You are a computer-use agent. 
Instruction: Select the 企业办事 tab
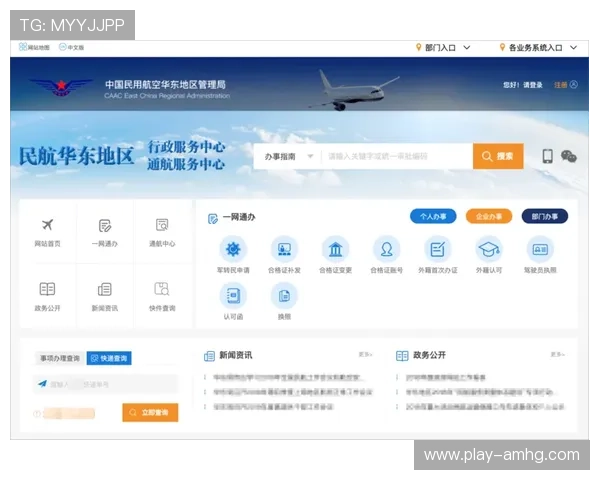pyautogui.click(x=489, y=217)
